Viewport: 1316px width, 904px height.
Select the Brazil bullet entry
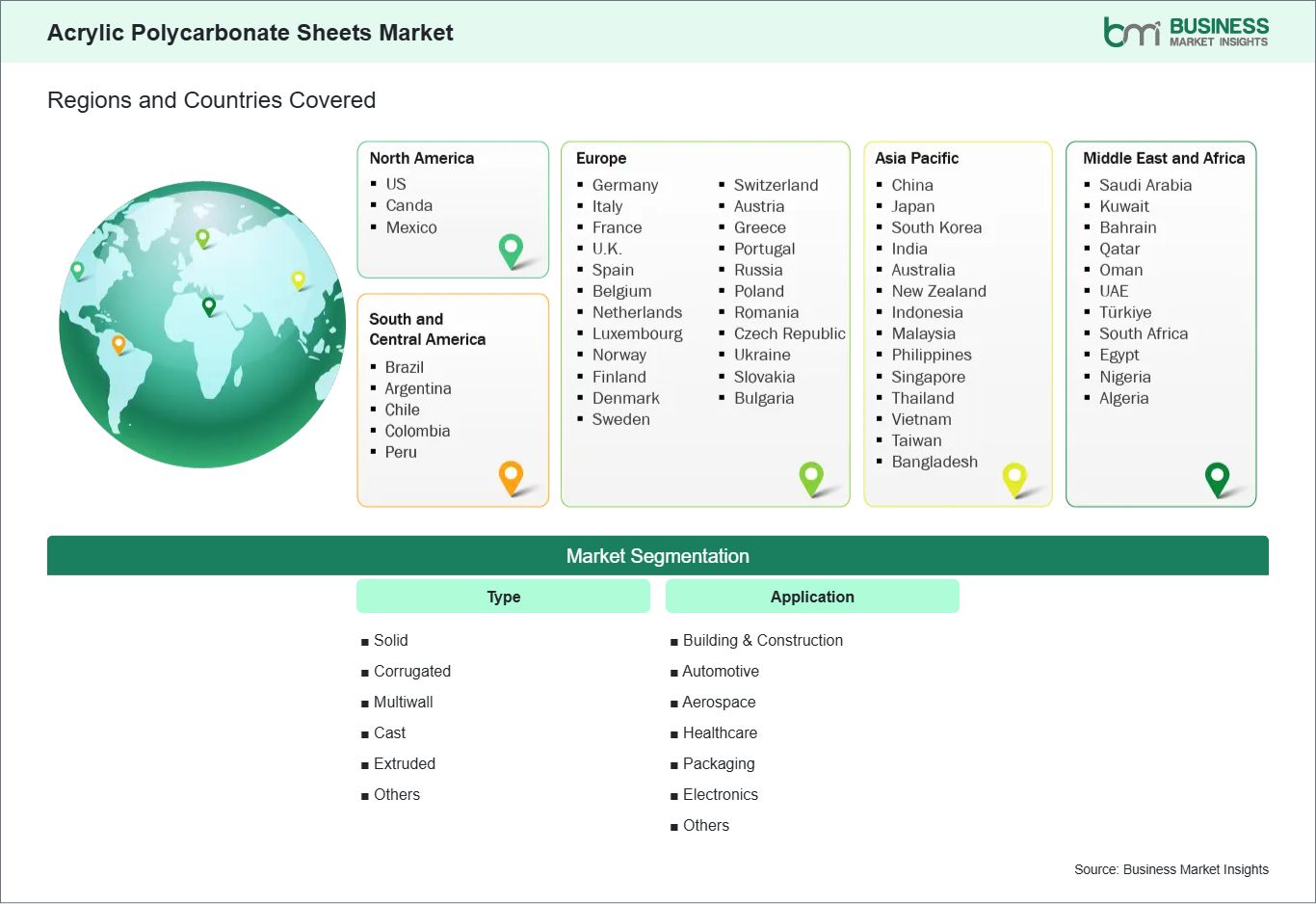click(404, 367)
